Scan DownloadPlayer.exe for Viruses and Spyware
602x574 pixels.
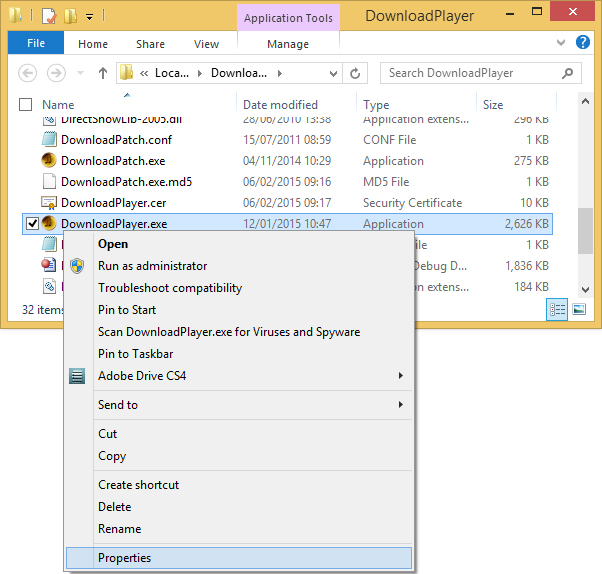tap(240, 332)
